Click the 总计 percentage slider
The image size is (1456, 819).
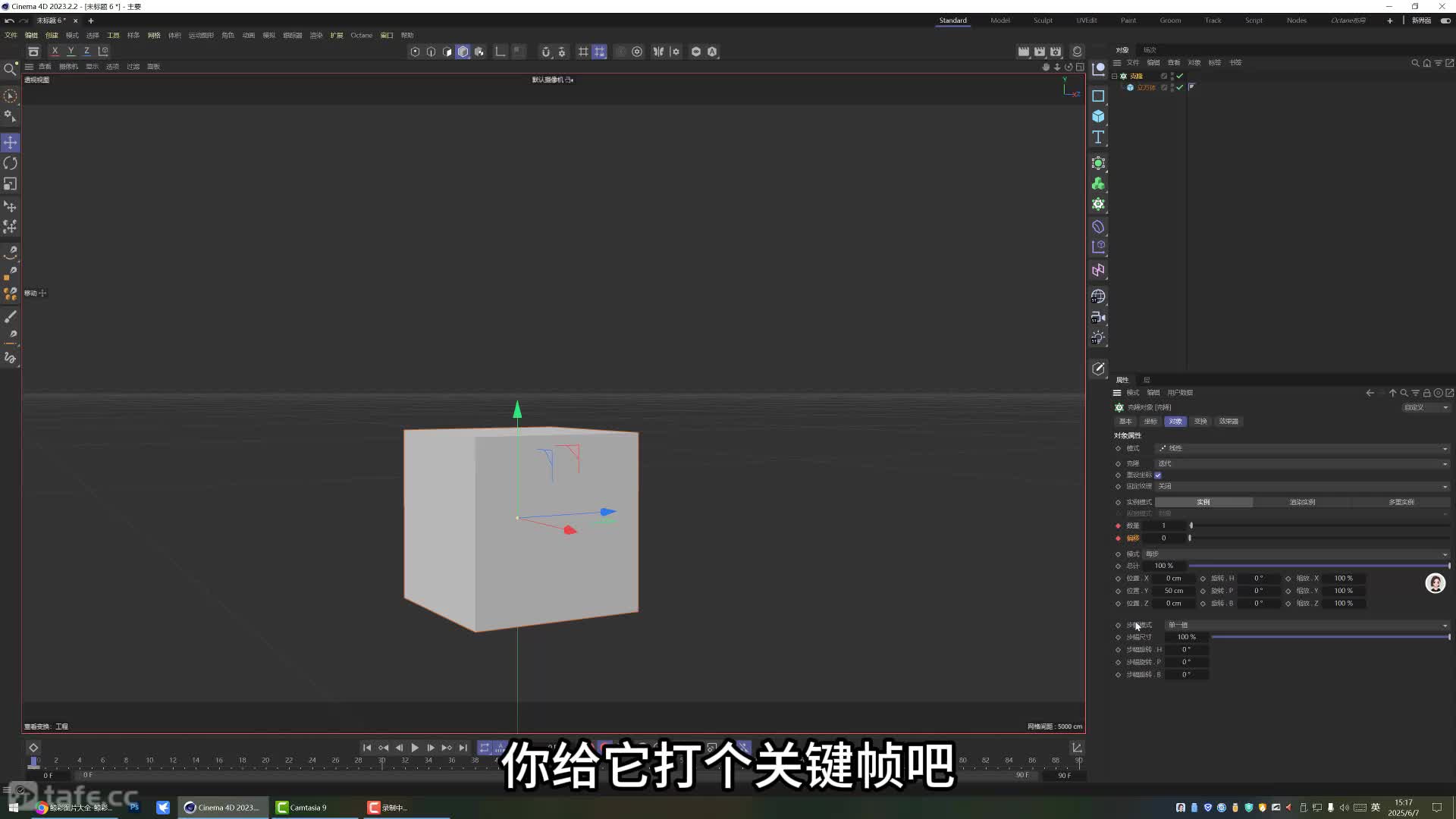1318,566
